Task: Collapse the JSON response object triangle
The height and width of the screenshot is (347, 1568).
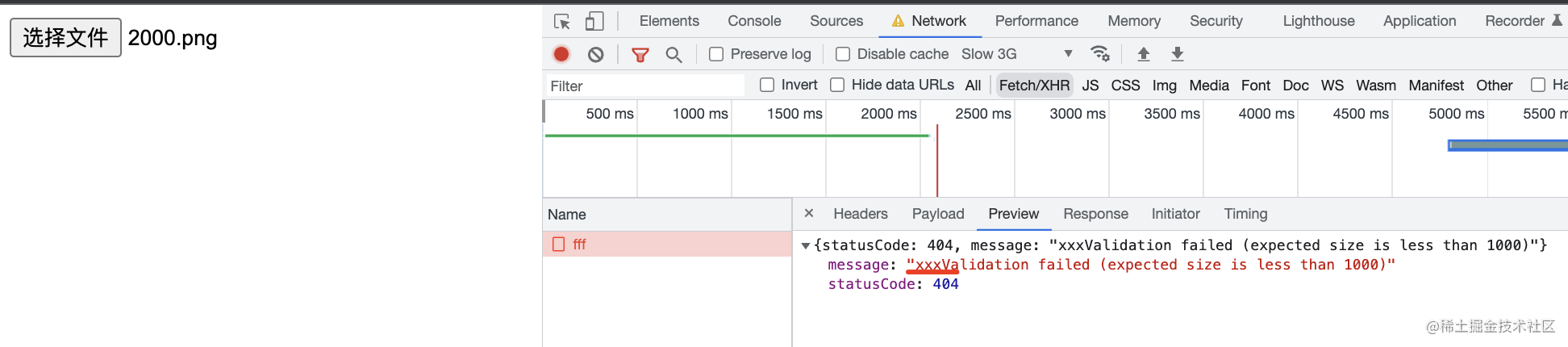Action: point(805,245)
